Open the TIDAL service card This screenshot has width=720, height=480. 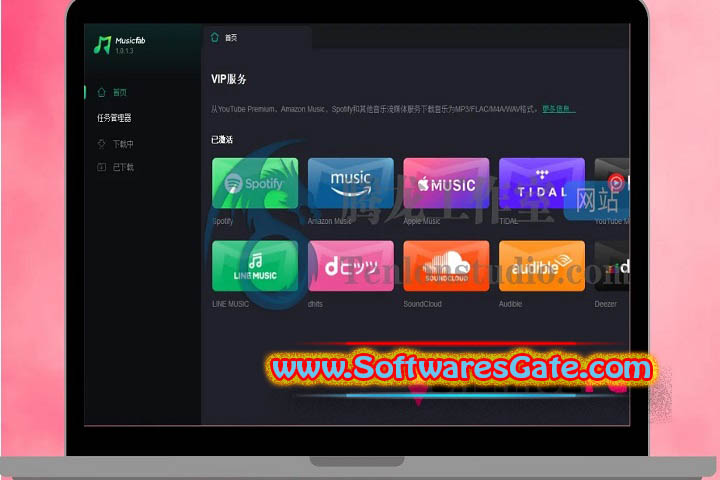542,183
